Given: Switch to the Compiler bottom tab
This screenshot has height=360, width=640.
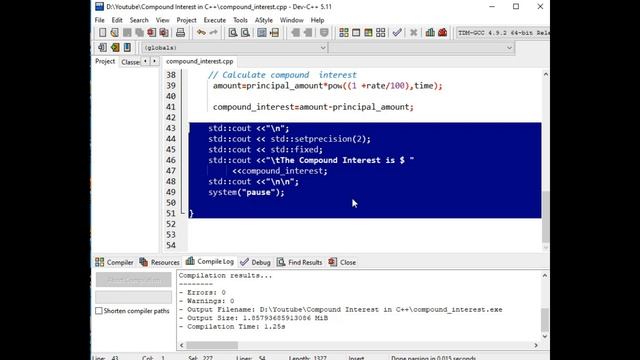Looking at the screenshot, I should (x=114, y=262).
